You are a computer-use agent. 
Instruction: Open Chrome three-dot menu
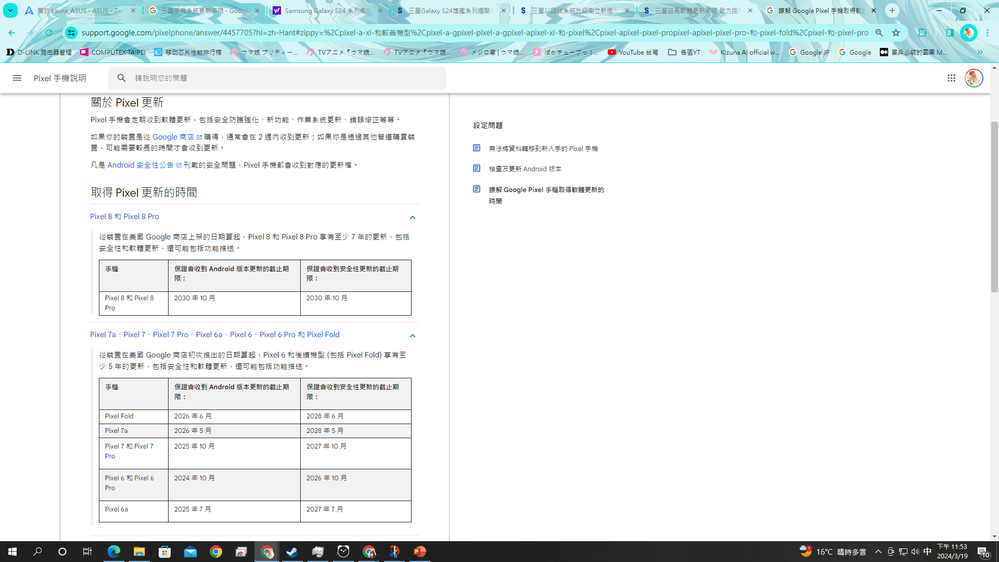[x=988, y=32]
